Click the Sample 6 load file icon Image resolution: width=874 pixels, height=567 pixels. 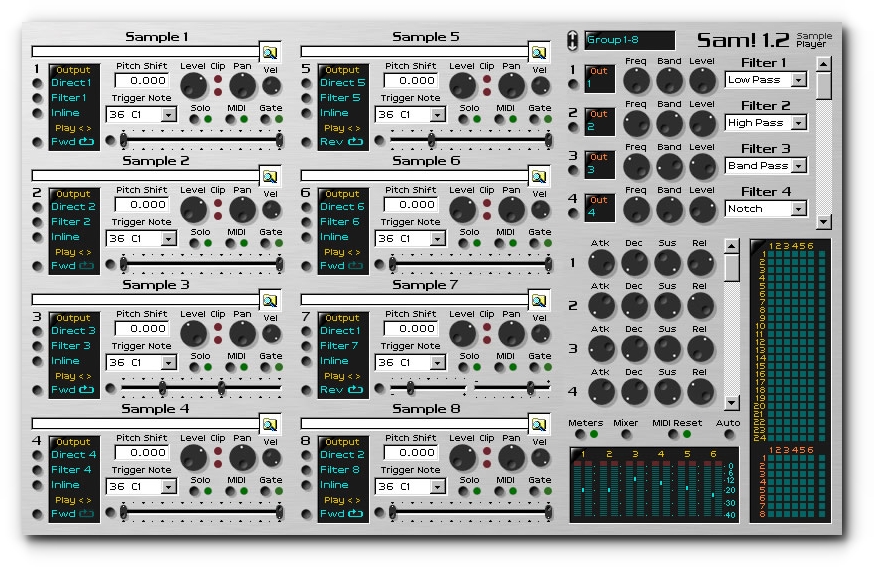click(x=539, y=176)
